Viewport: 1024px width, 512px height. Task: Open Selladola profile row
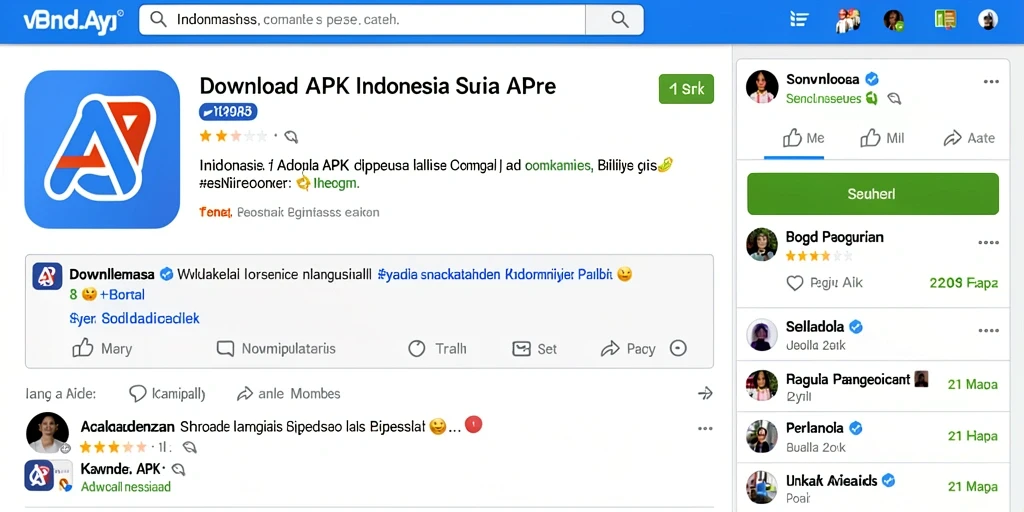tap(873, 335)
